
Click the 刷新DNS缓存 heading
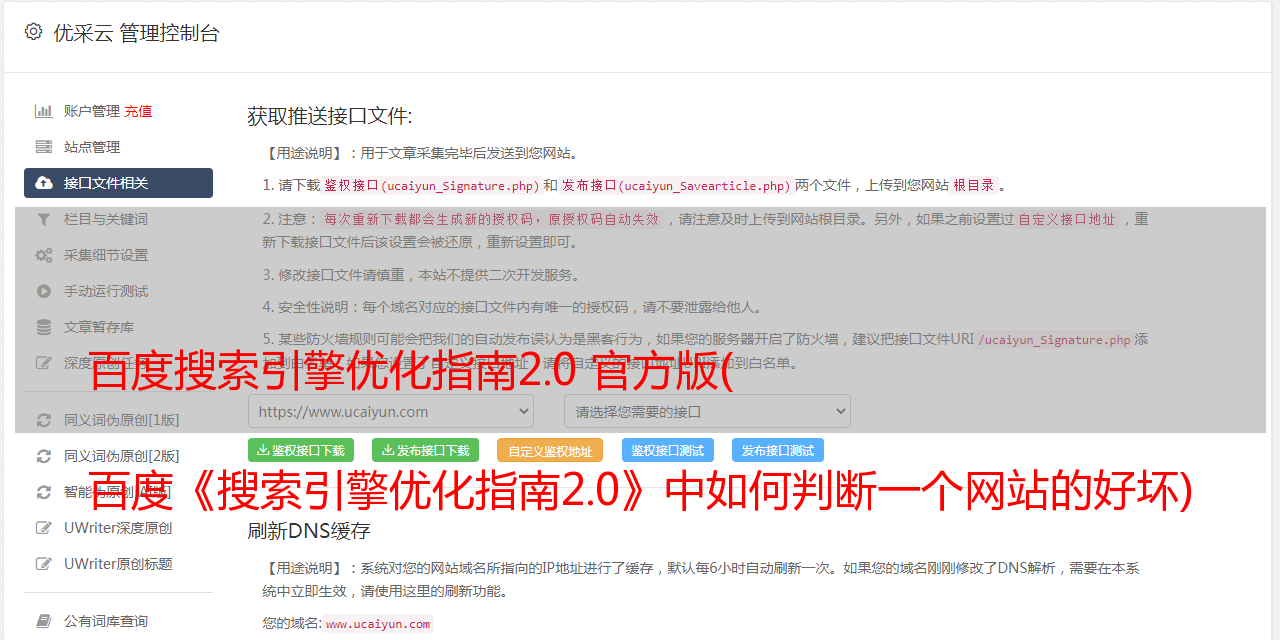point(309,530)
